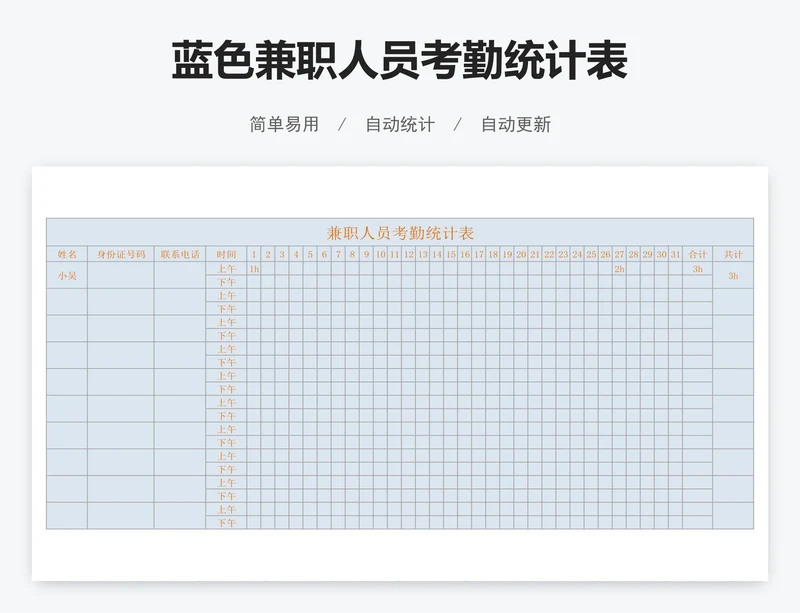Select the 简单易用 tagline text
The image size is (800, 613).
point(284,124)
